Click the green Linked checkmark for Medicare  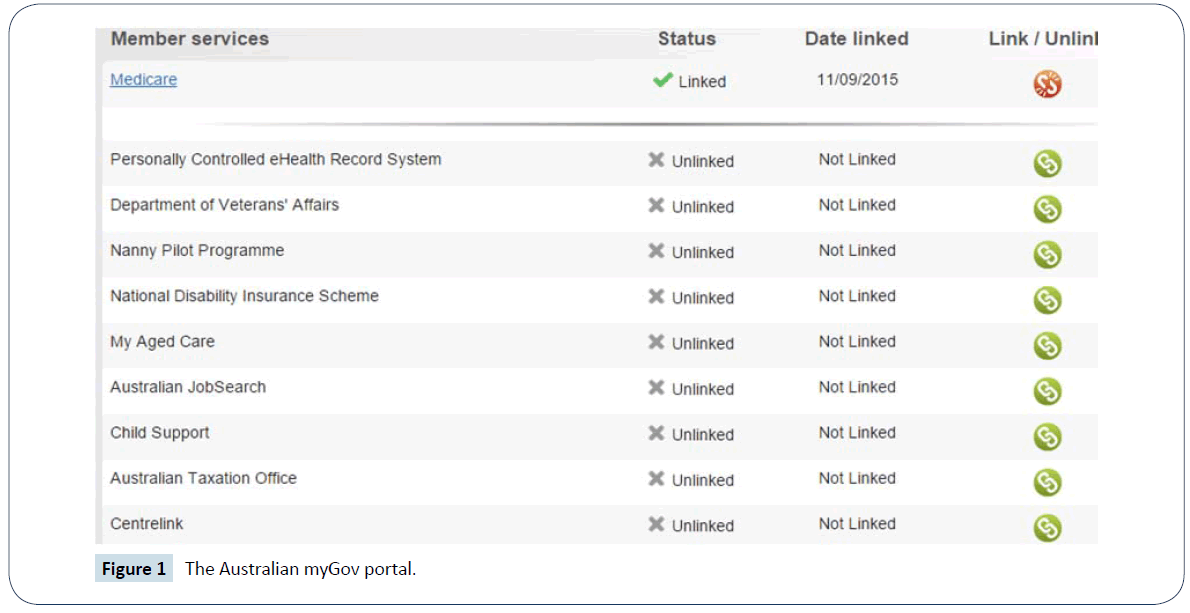point(662,81)
